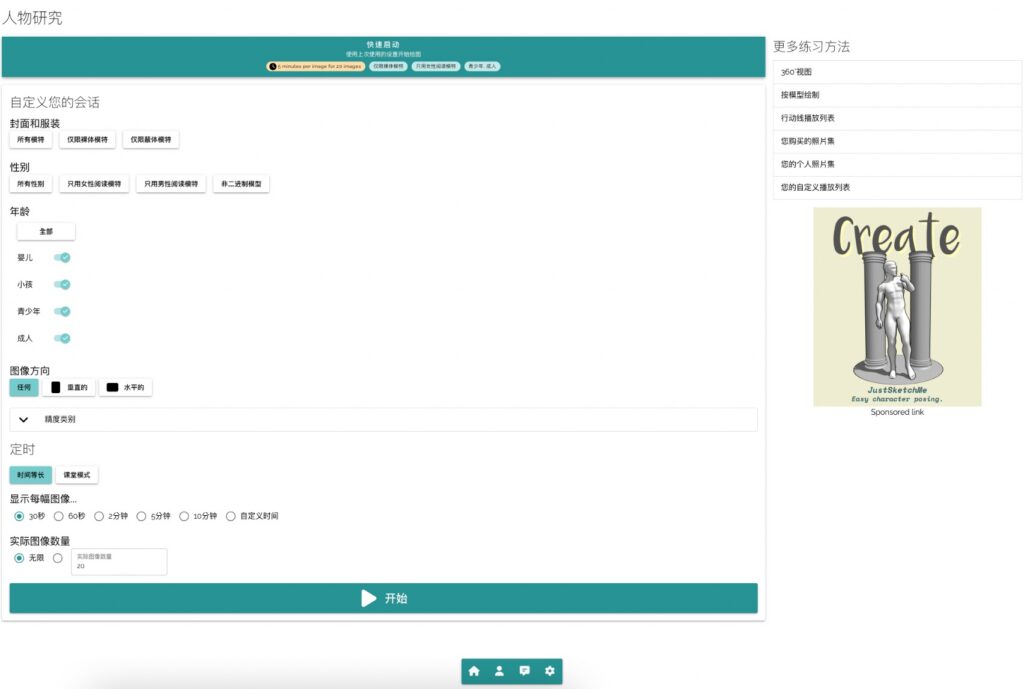
Task: Click the 仅限着装模特 clothing button
Action: tap(151, 140)
